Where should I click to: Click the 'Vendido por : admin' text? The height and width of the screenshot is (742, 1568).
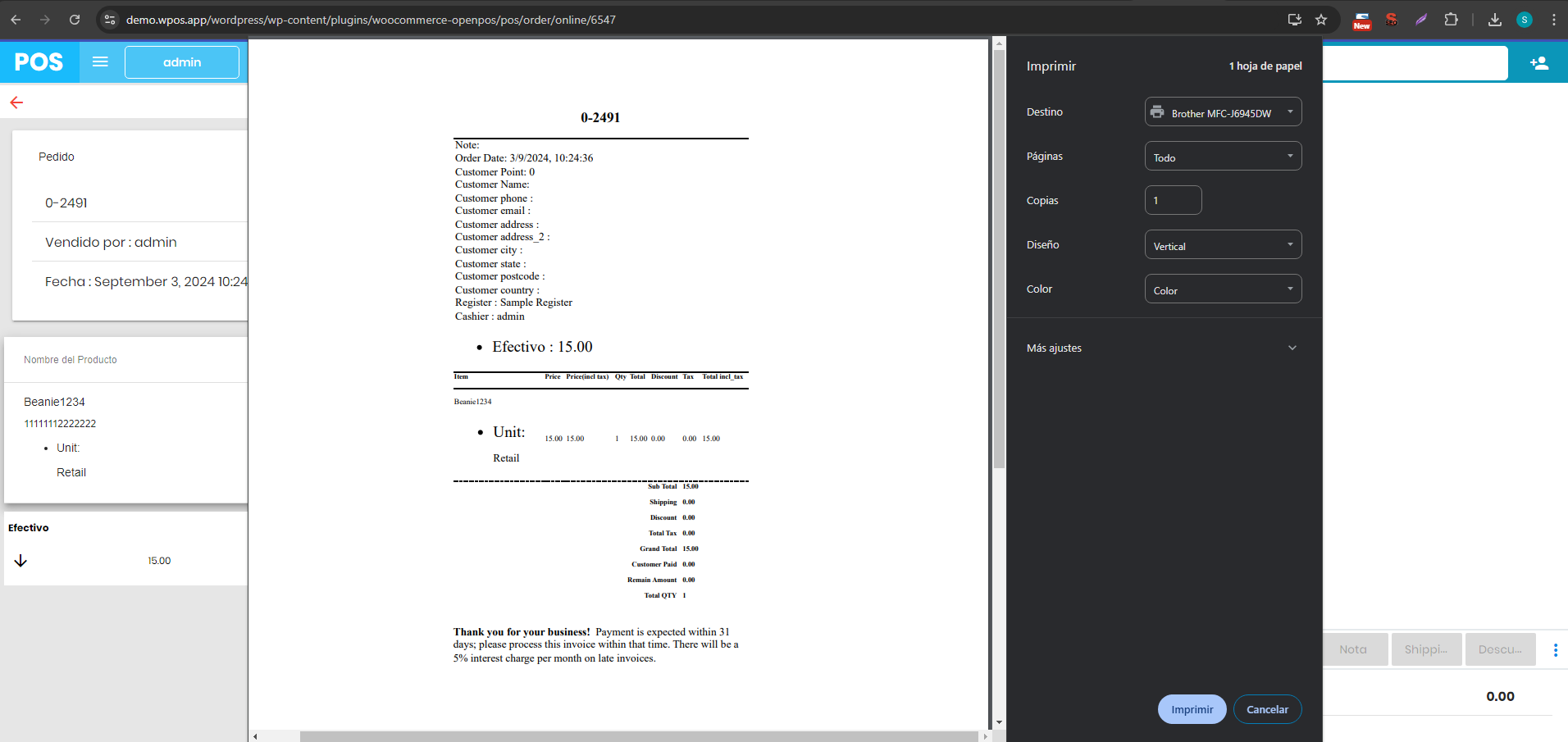[x=111, y=242]
